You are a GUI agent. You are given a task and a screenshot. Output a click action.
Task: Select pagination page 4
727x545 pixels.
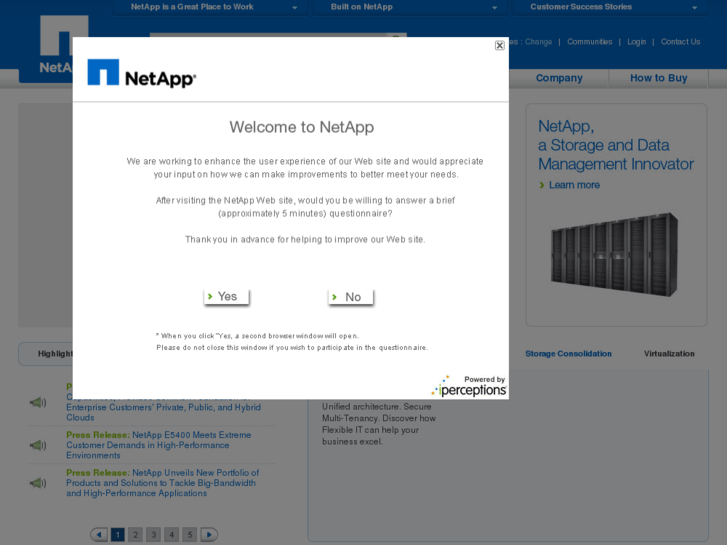[x=172, y=535]
